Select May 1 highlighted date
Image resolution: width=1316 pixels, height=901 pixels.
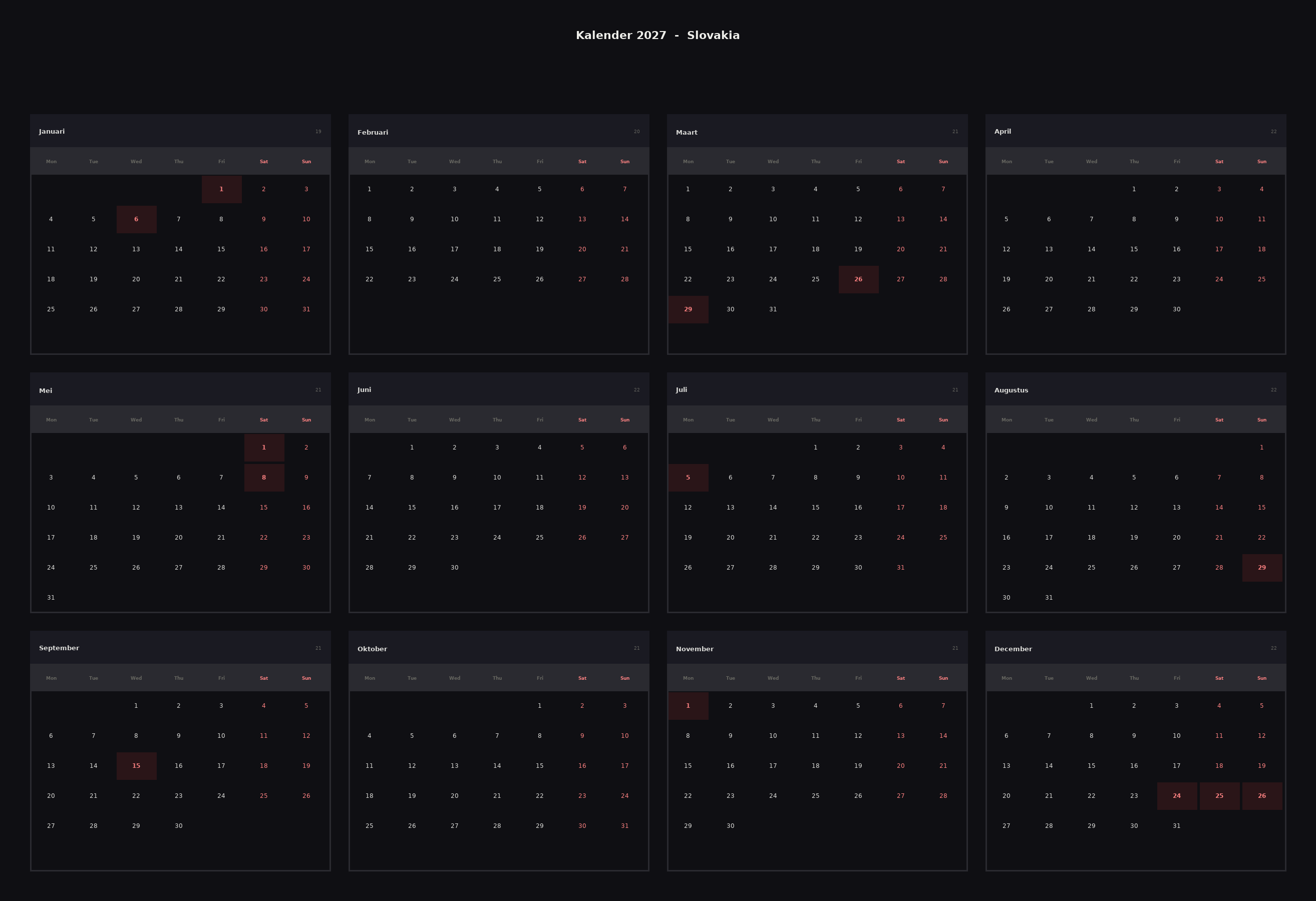[264, 447]
